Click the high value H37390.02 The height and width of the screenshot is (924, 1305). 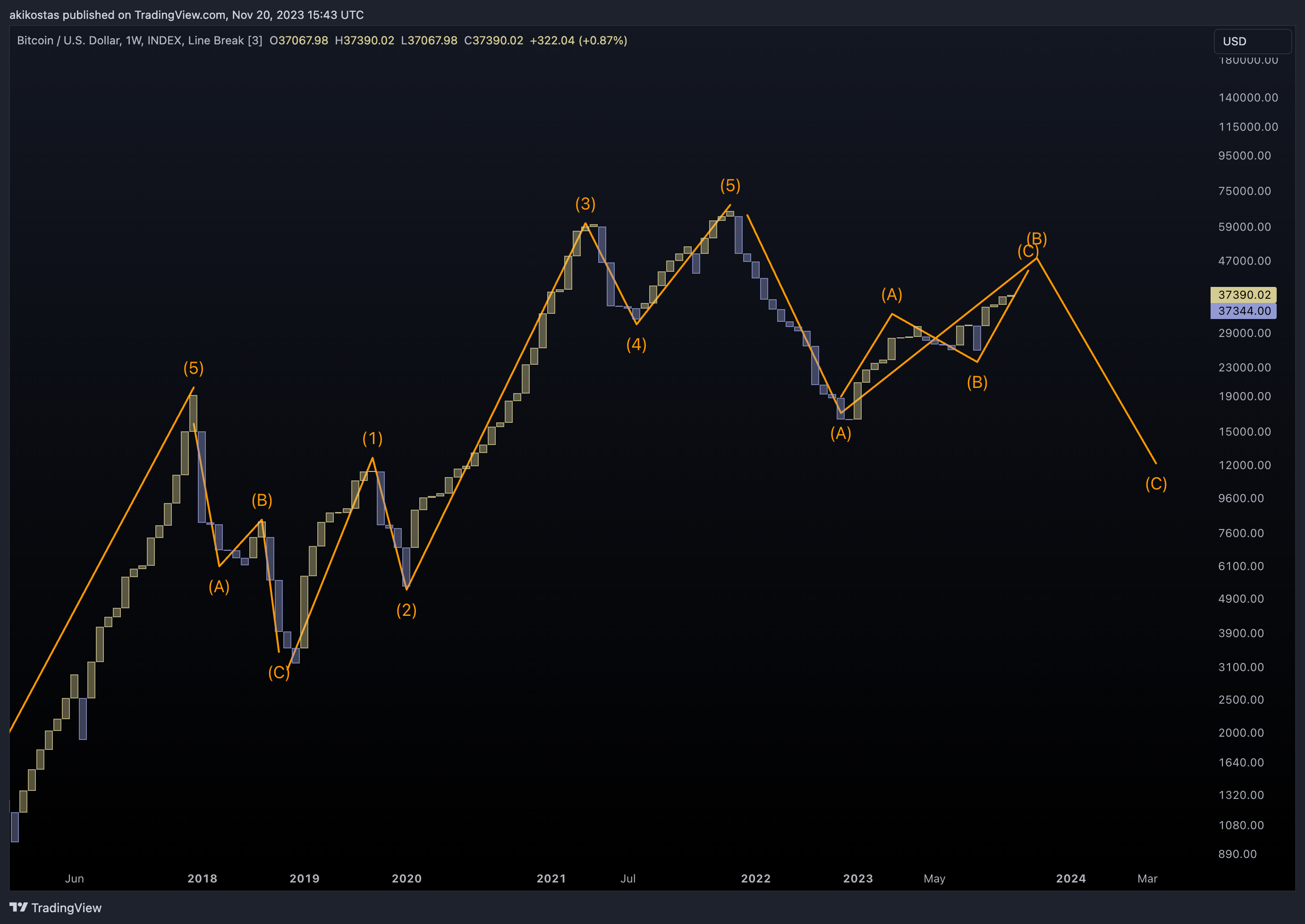click(x=364, y=41)
